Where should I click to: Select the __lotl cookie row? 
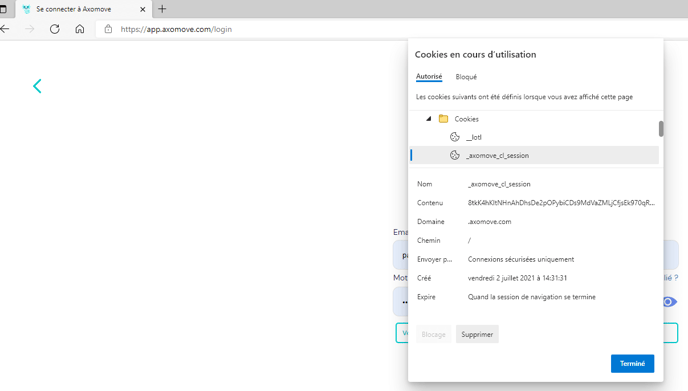534,137
